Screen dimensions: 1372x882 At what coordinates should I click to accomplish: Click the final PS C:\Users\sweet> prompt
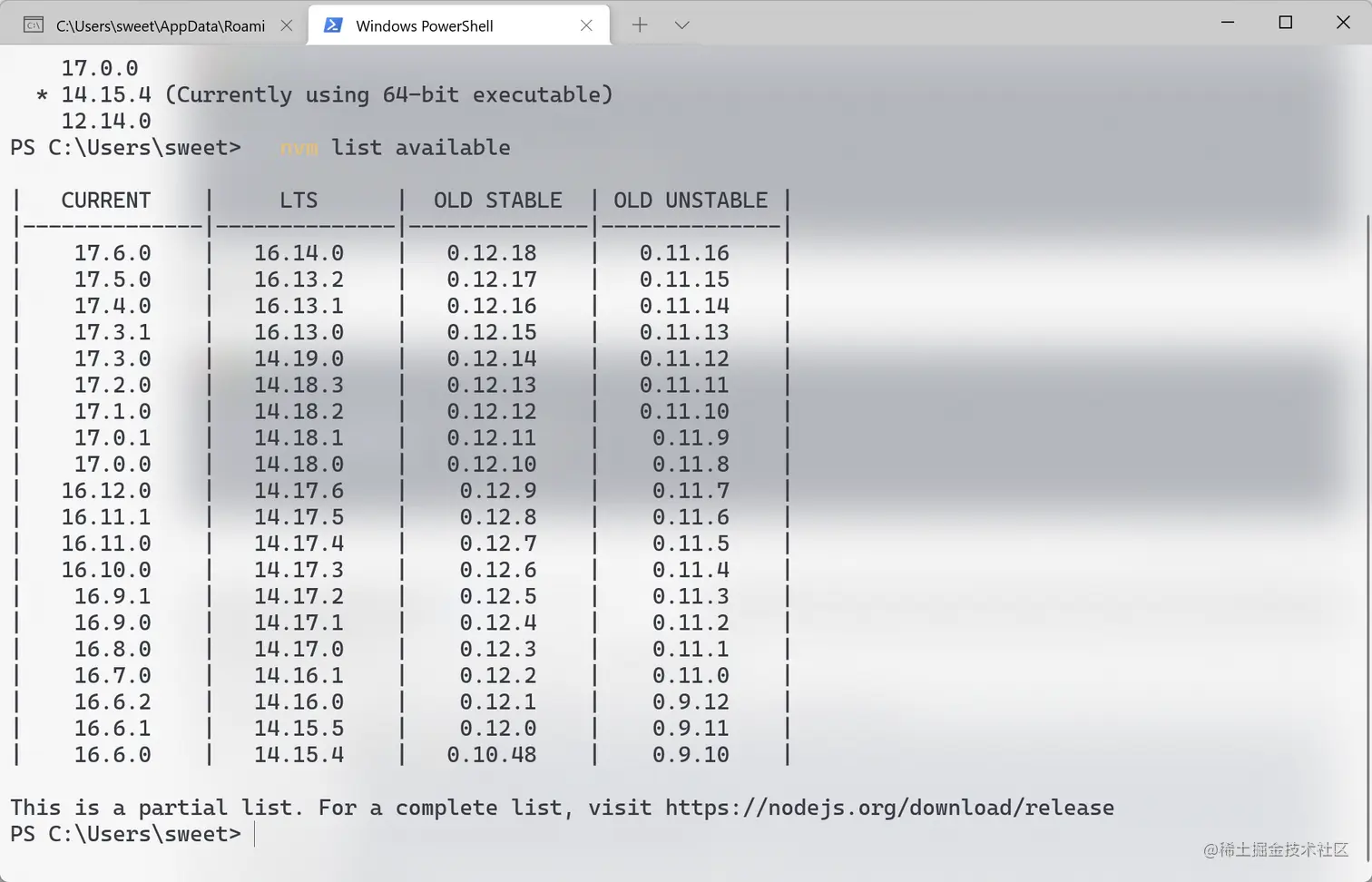pyautogui.click(x=126, y=834)
